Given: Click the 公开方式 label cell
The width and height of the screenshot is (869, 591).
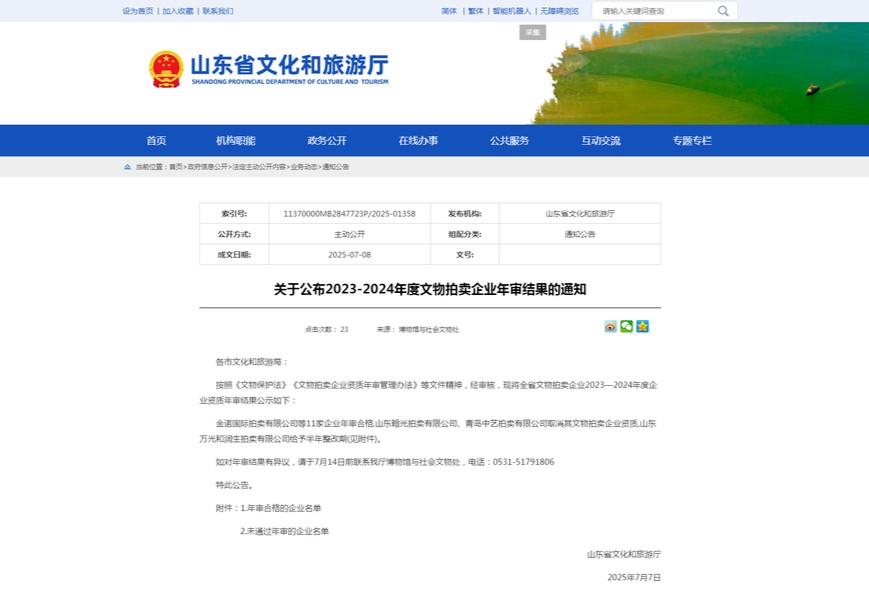Looking at the screenshot, I should pyautogui.click(x=234, y=235).
